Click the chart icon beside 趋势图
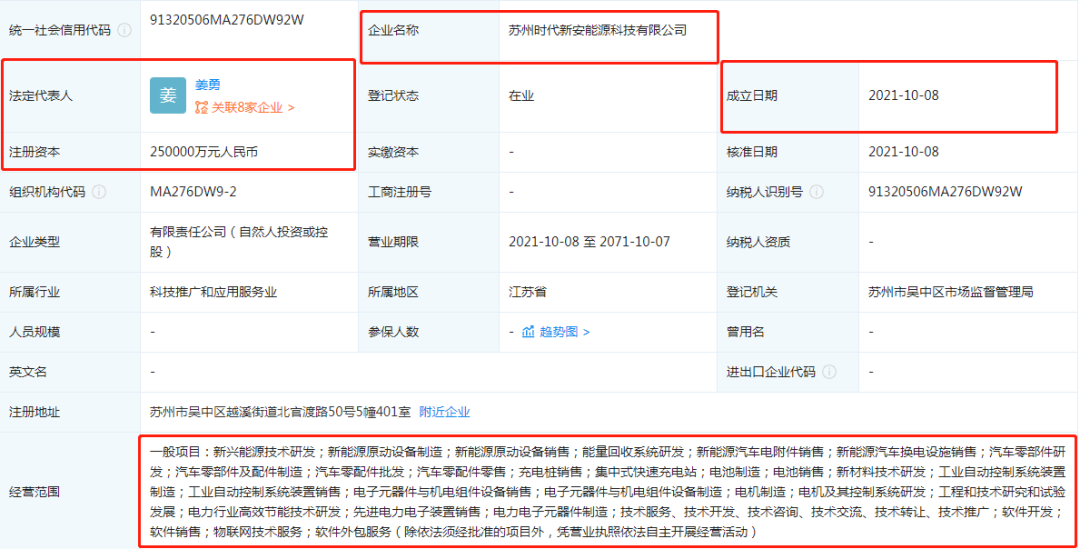Image resolution: width=1080 pixels, height=549 pixels. click(528, 332)
